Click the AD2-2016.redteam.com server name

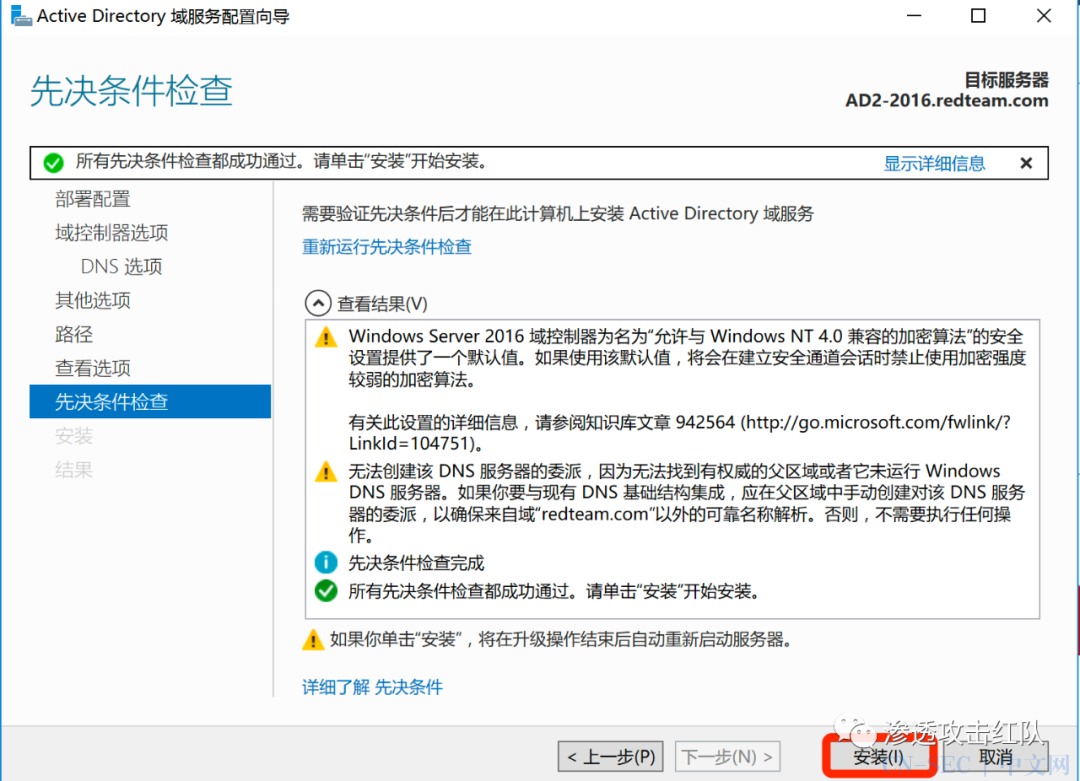coord(946,101)
